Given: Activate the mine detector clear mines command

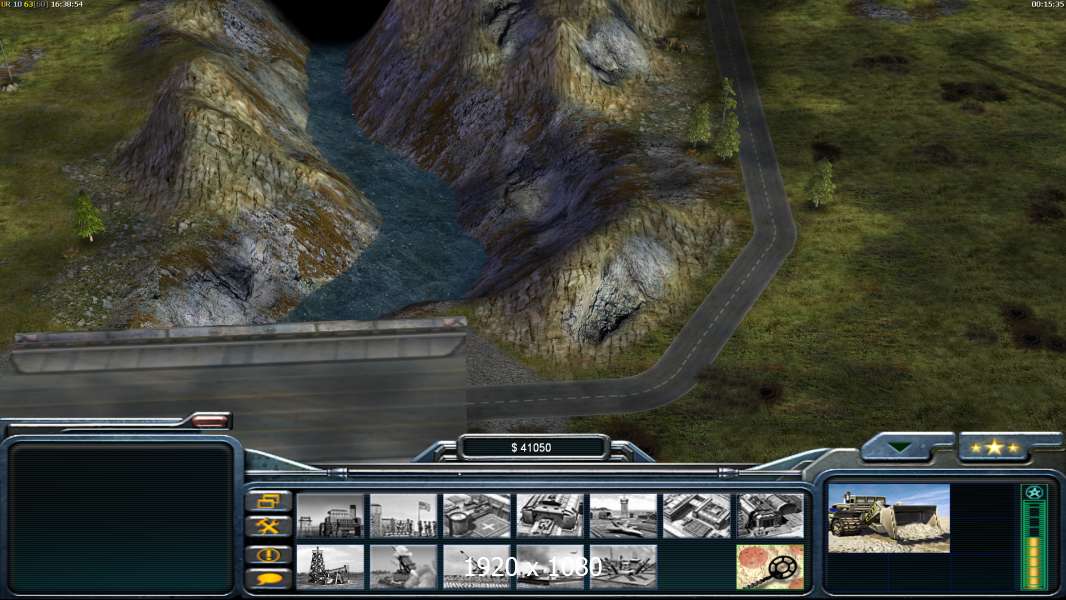Looking at the screenshot, I should pyautogui.click(x=770, y=566).
